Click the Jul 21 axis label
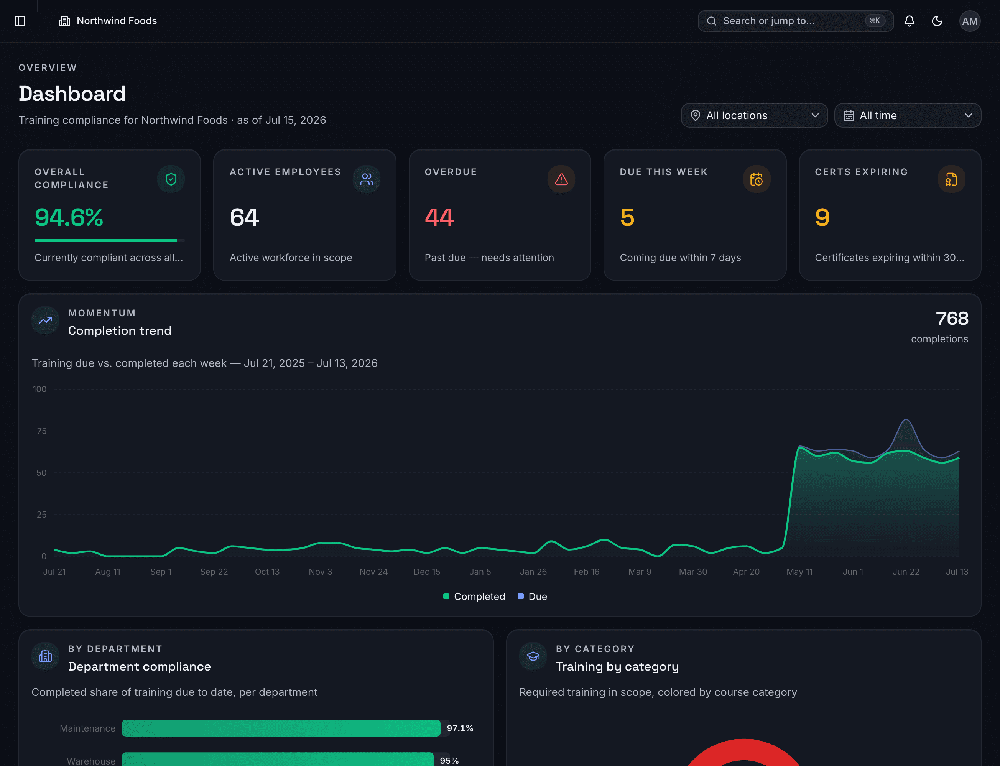1000x766 pixels. tap(54, 572)
